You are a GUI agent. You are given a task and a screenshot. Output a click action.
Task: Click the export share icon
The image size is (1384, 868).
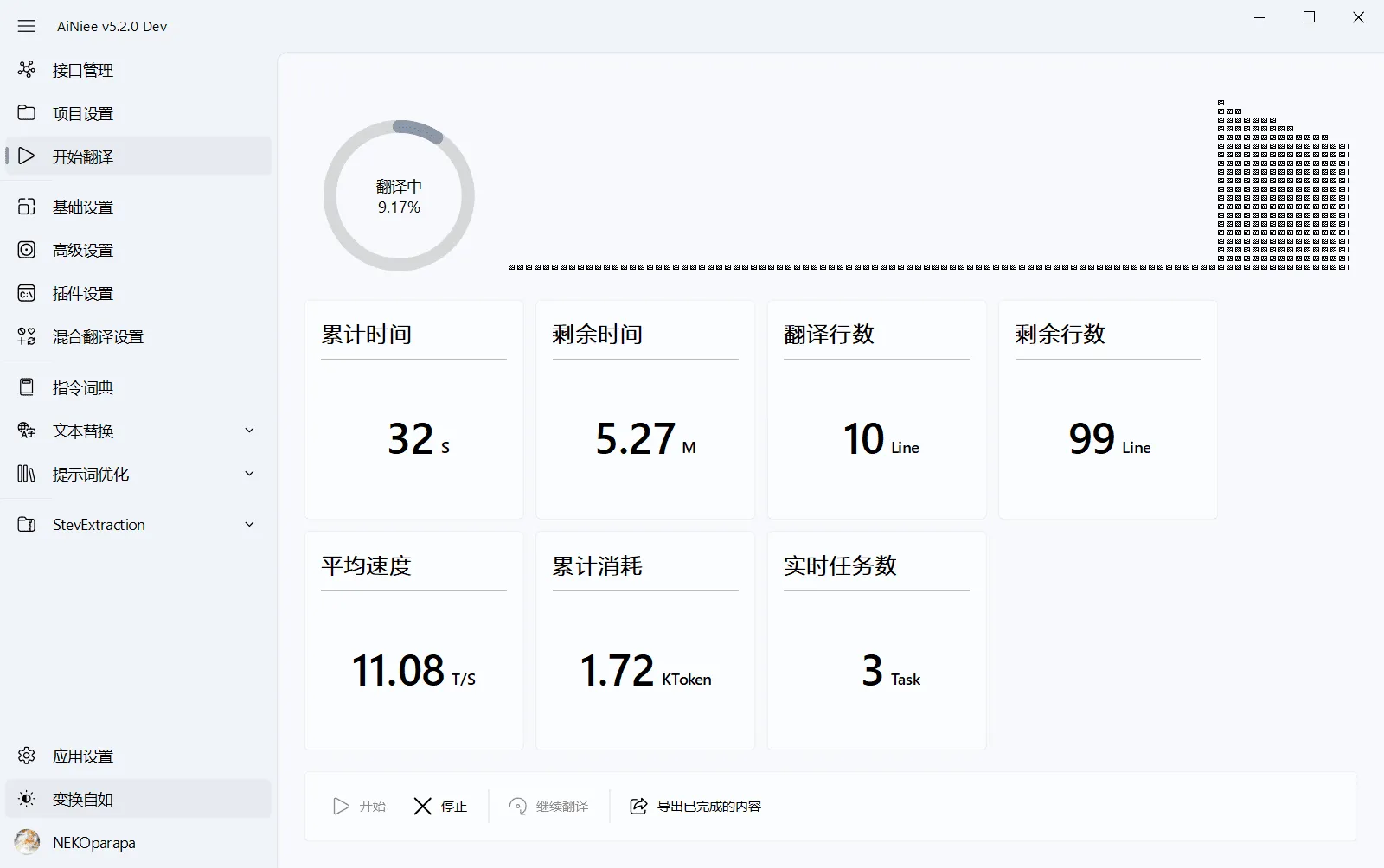(638, 806)
